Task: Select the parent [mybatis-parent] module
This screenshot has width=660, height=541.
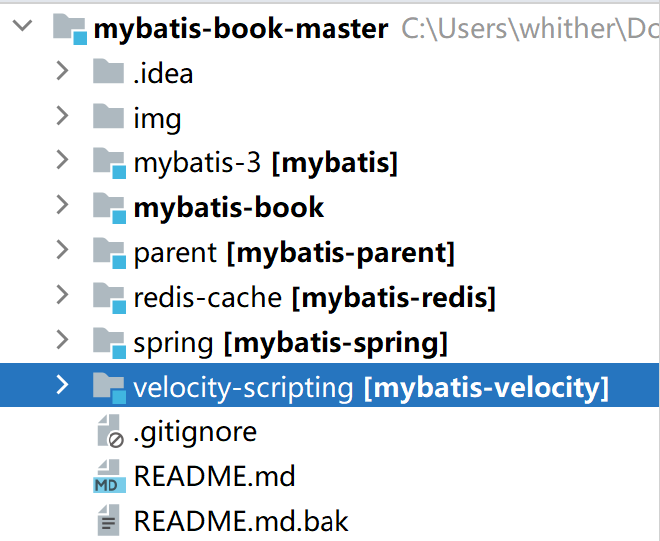Action: [293, 253]
